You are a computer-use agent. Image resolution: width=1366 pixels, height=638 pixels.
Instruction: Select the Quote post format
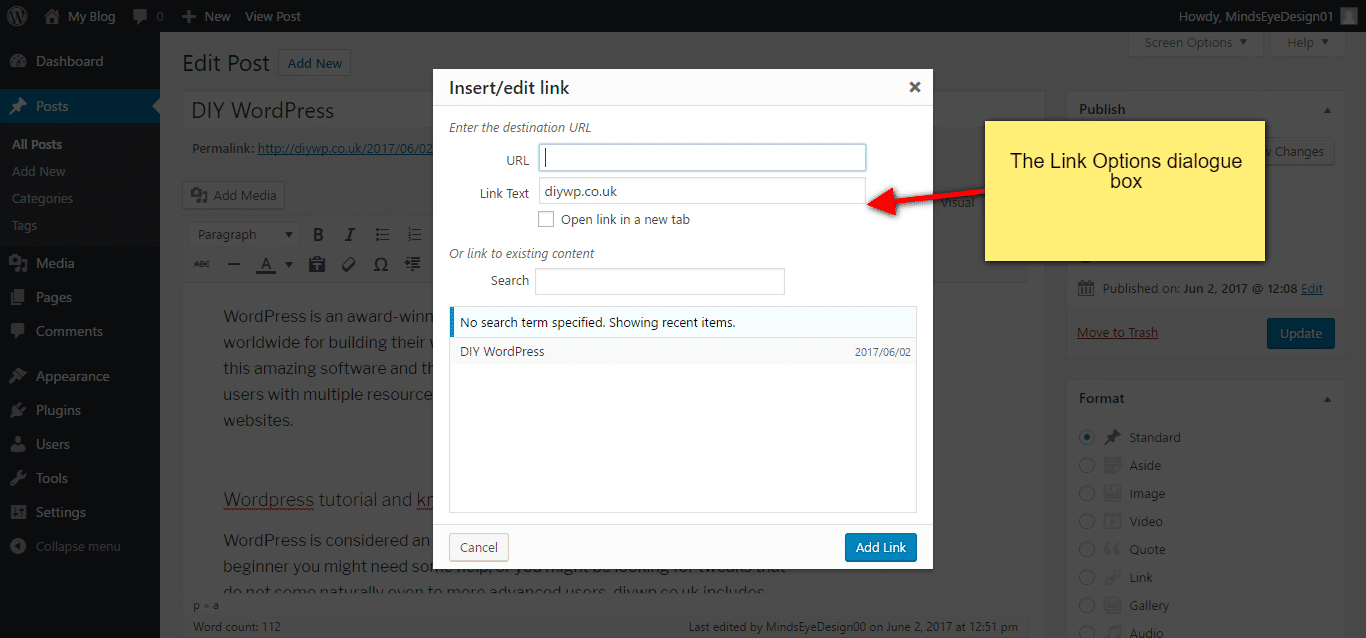coord(1087,549)
